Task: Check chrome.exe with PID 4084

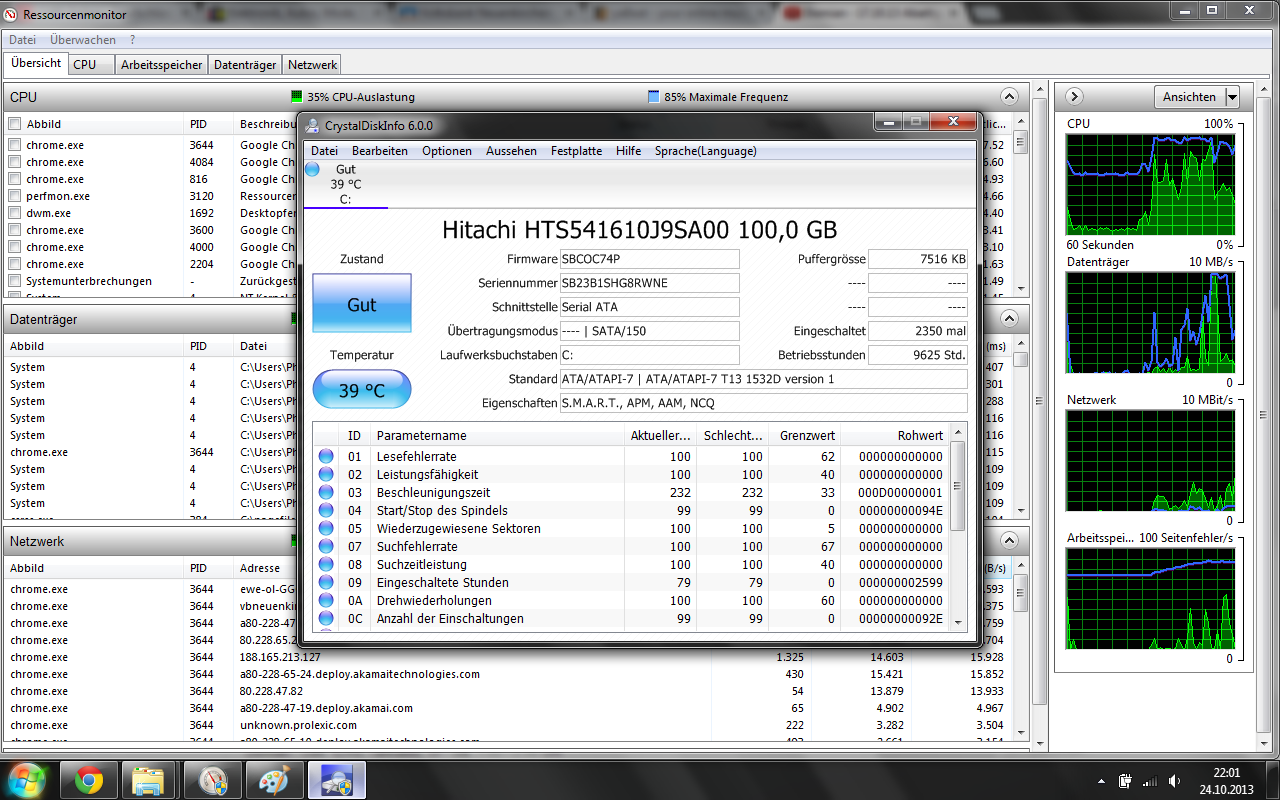Action: click(14, 162)
